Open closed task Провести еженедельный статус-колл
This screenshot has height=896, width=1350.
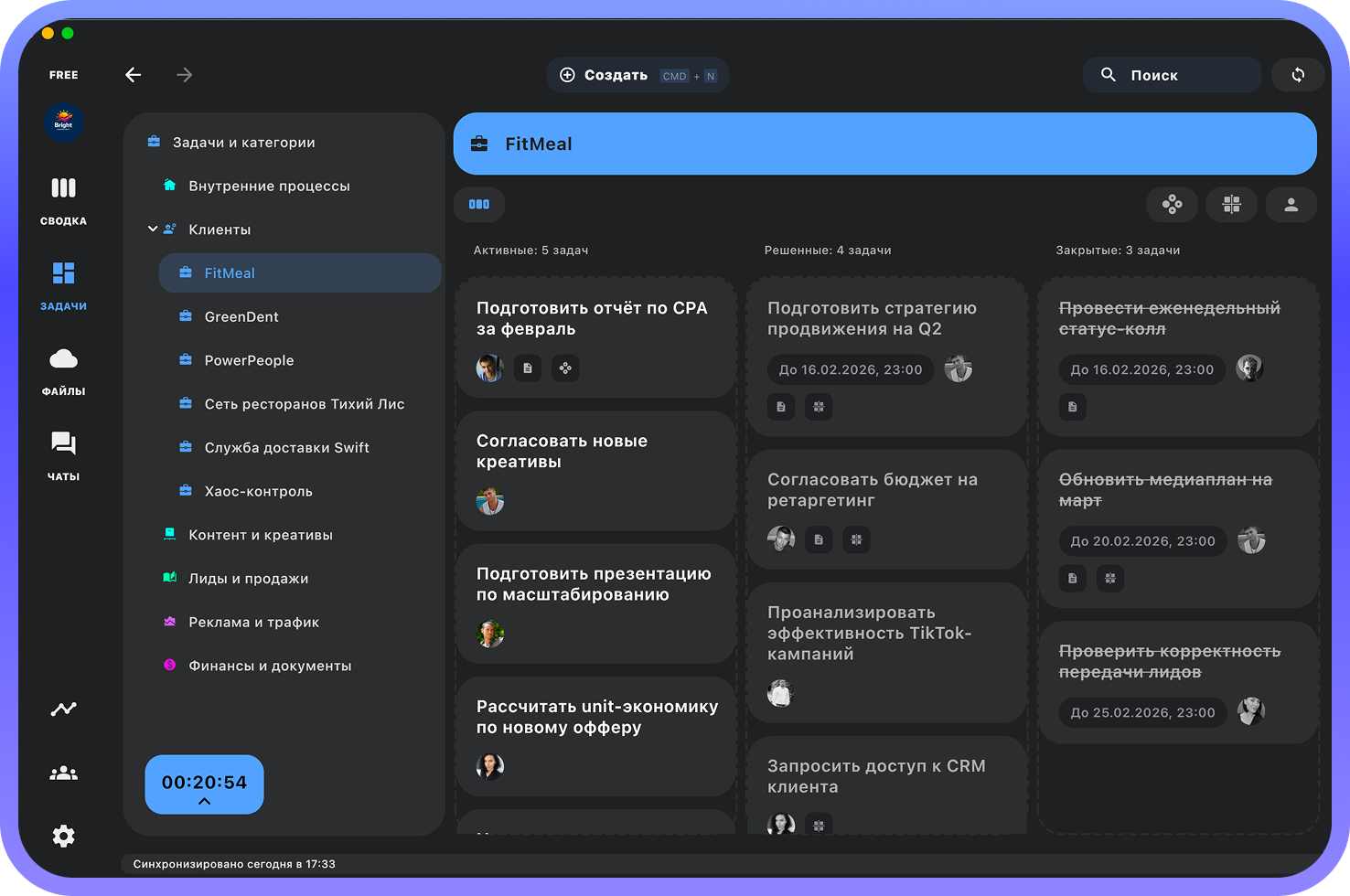[x=1179, y=357]
